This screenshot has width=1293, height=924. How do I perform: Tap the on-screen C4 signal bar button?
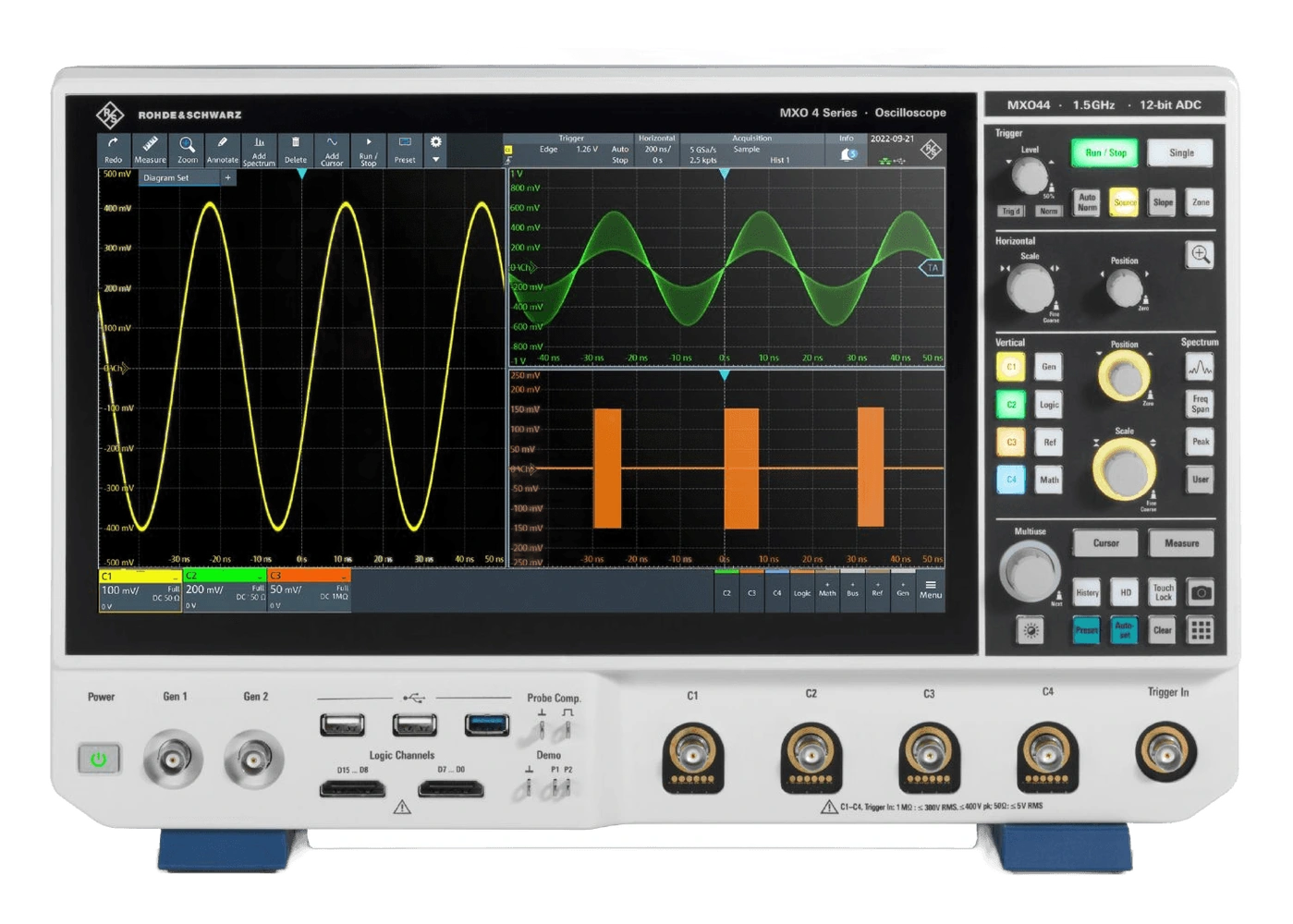(x=777, y=591)
